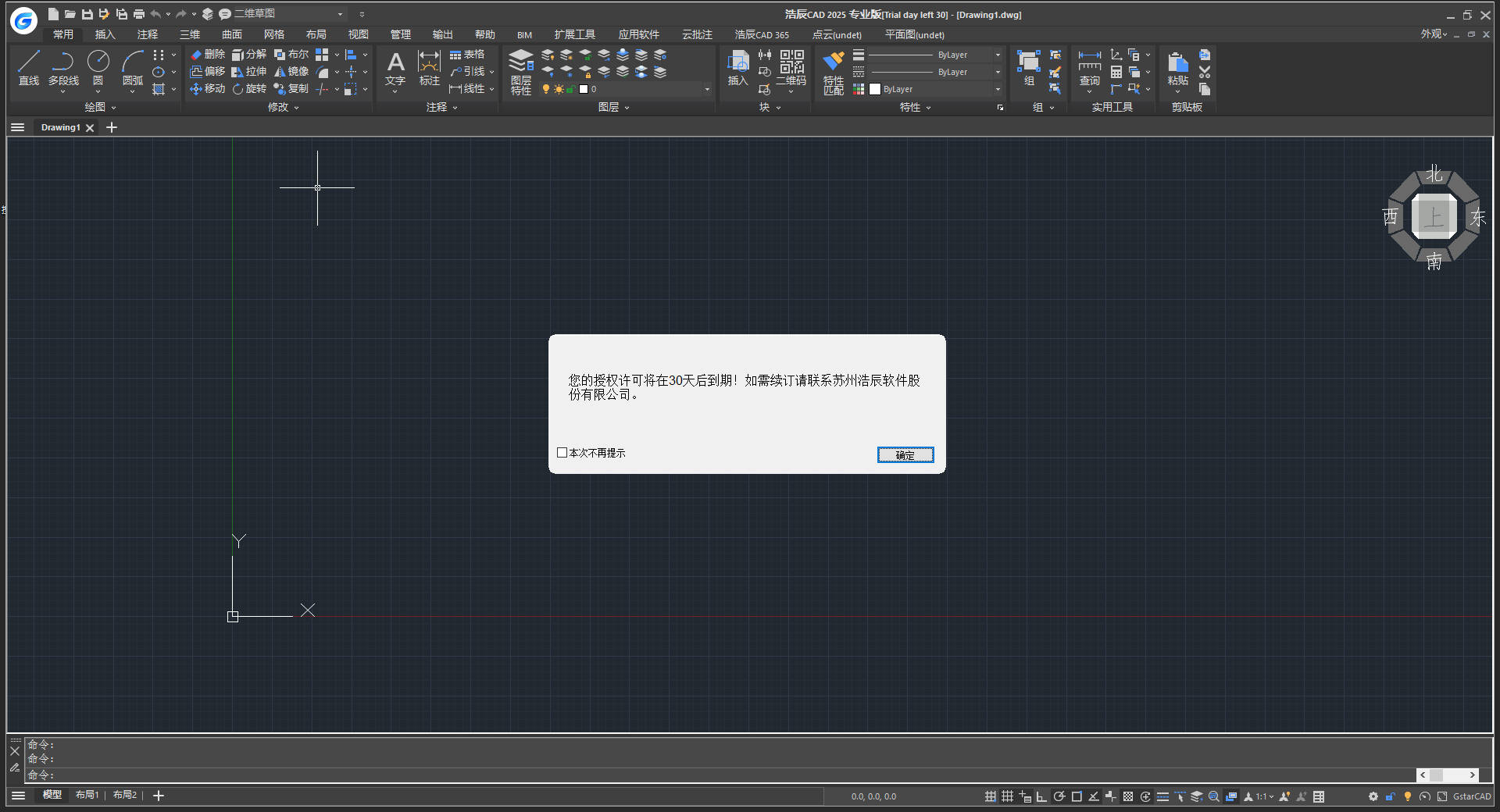Switch to the 浩辰CAD 365 ribbon tab
This screenshot has width=1500, height=812.
click(761, 34)
